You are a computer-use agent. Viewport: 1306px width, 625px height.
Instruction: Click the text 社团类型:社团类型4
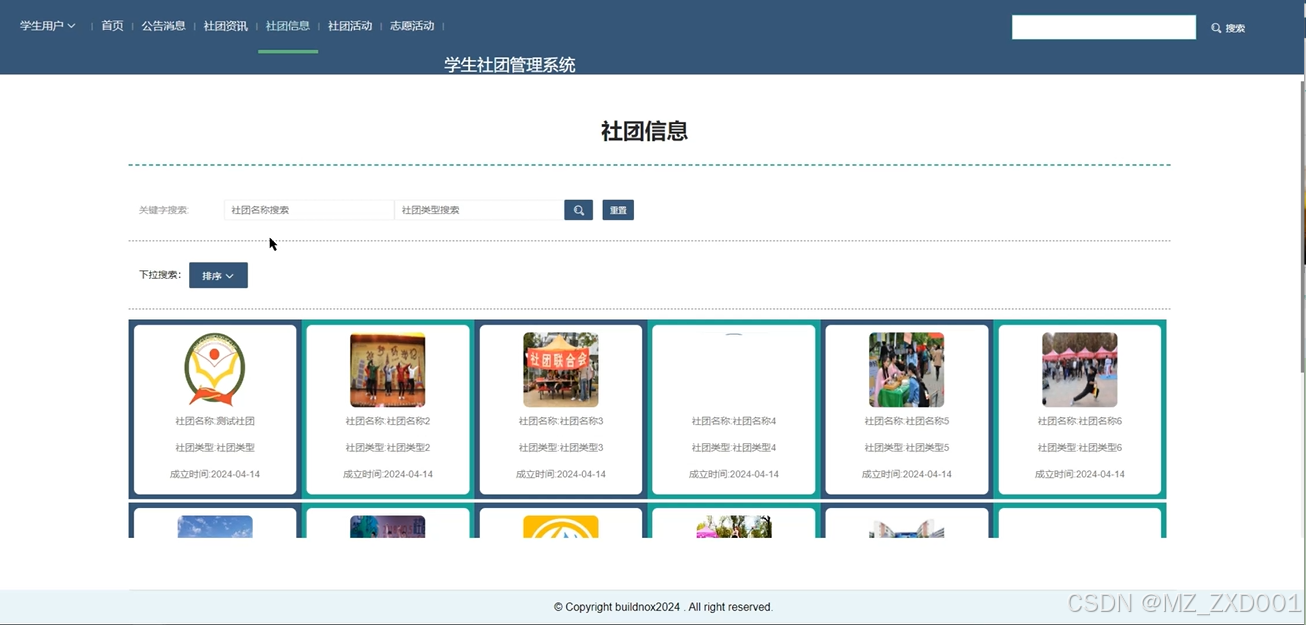pos(734,447)
